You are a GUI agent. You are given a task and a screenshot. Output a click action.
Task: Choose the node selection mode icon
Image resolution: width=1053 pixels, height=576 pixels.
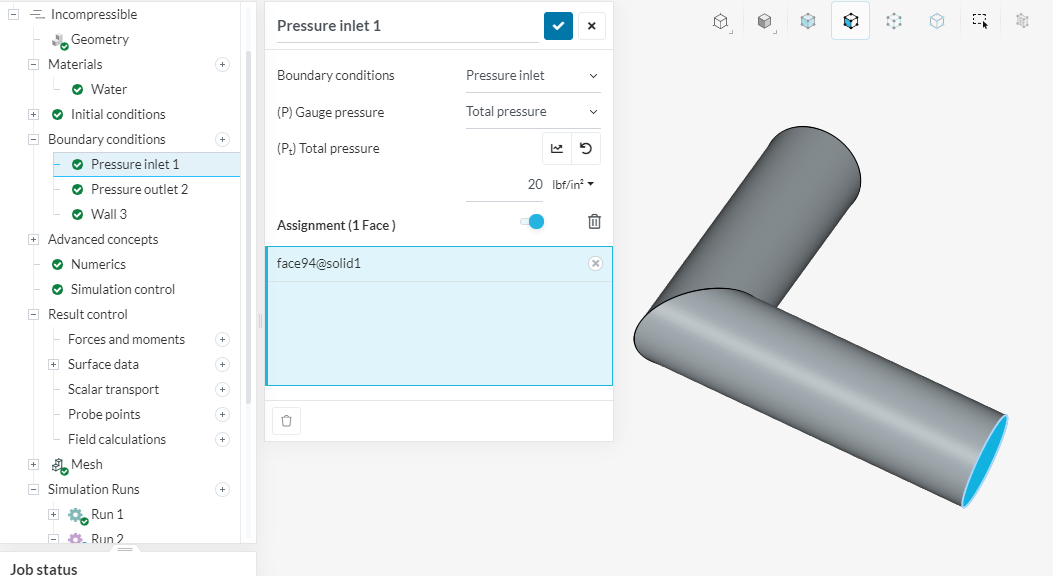(894, 20)
